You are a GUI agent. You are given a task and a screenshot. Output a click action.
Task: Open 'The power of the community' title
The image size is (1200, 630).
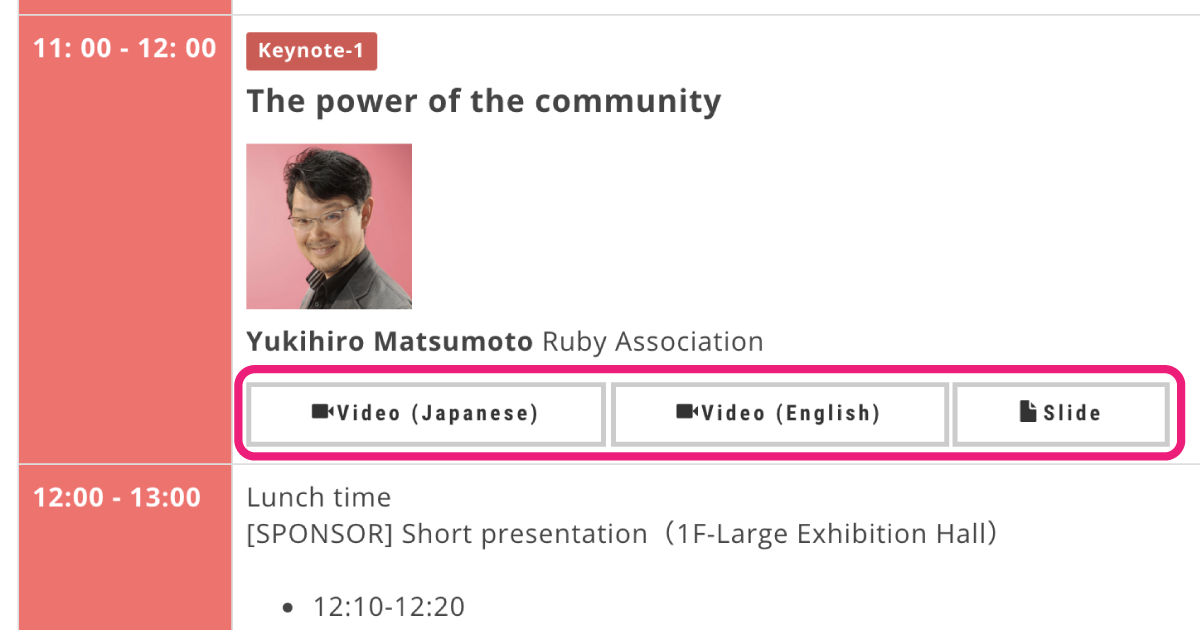coord(484,101)
